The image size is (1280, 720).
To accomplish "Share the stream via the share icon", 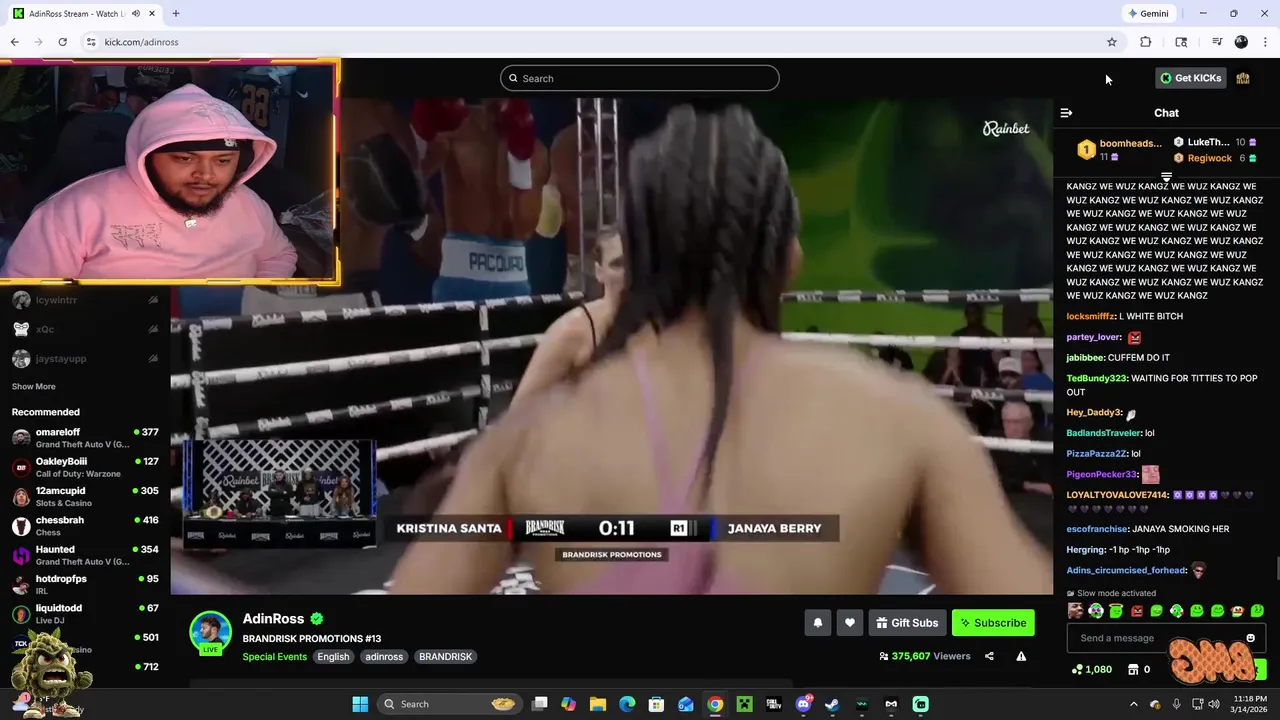I will click(x=989, y=656).
